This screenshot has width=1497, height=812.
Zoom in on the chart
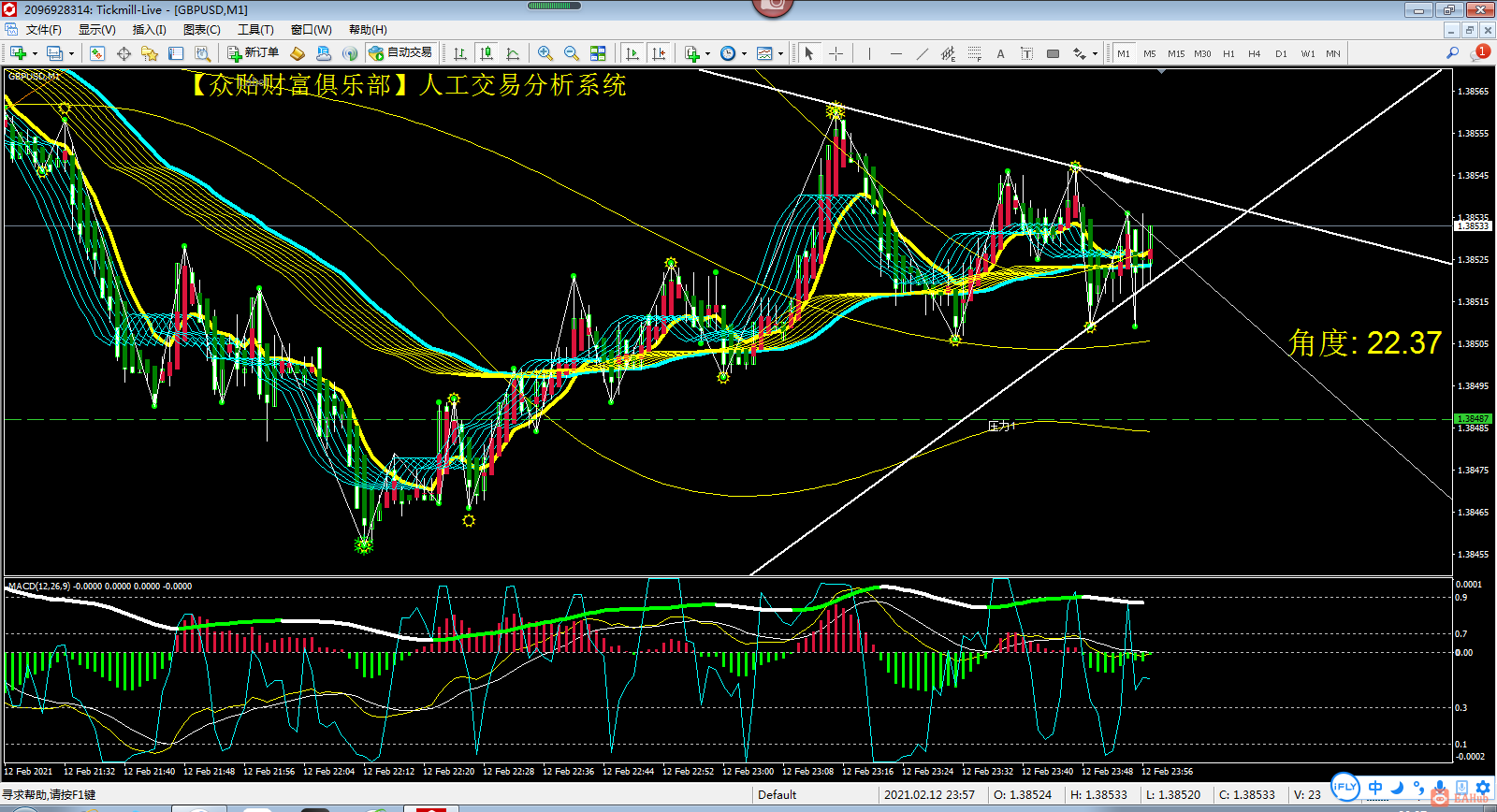545,53
